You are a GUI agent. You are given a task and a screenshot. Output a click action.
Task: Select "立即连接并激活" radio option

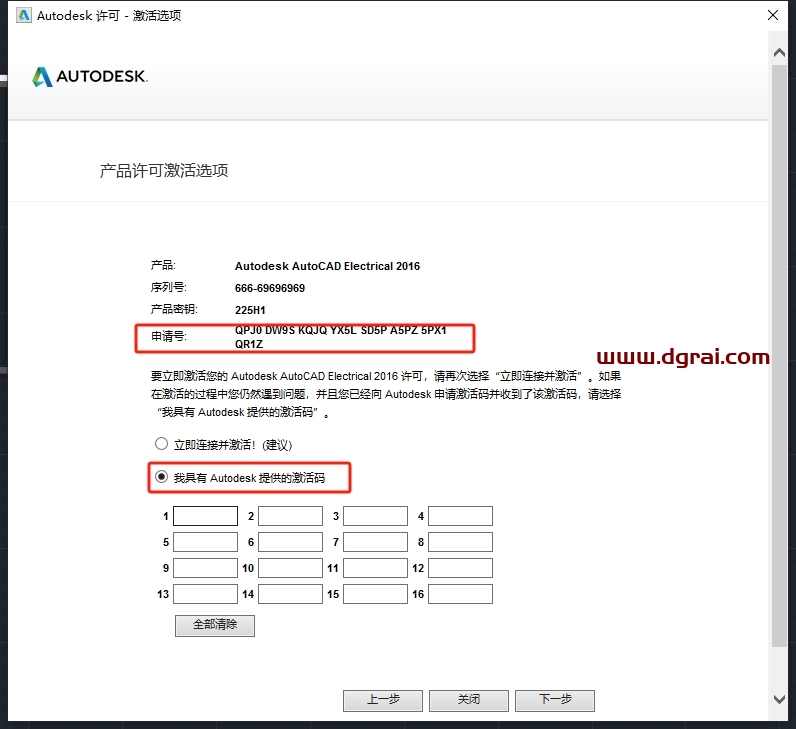161,444
